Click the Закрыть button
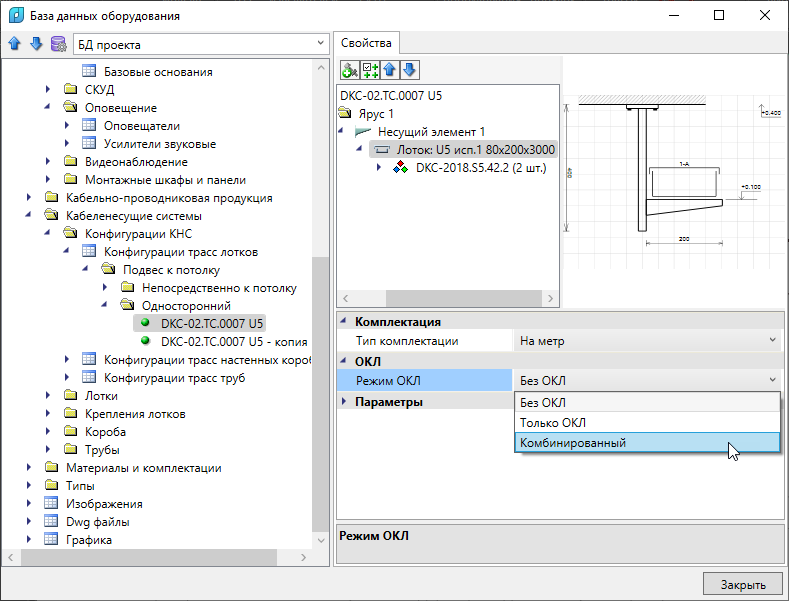 click(743, 584)
